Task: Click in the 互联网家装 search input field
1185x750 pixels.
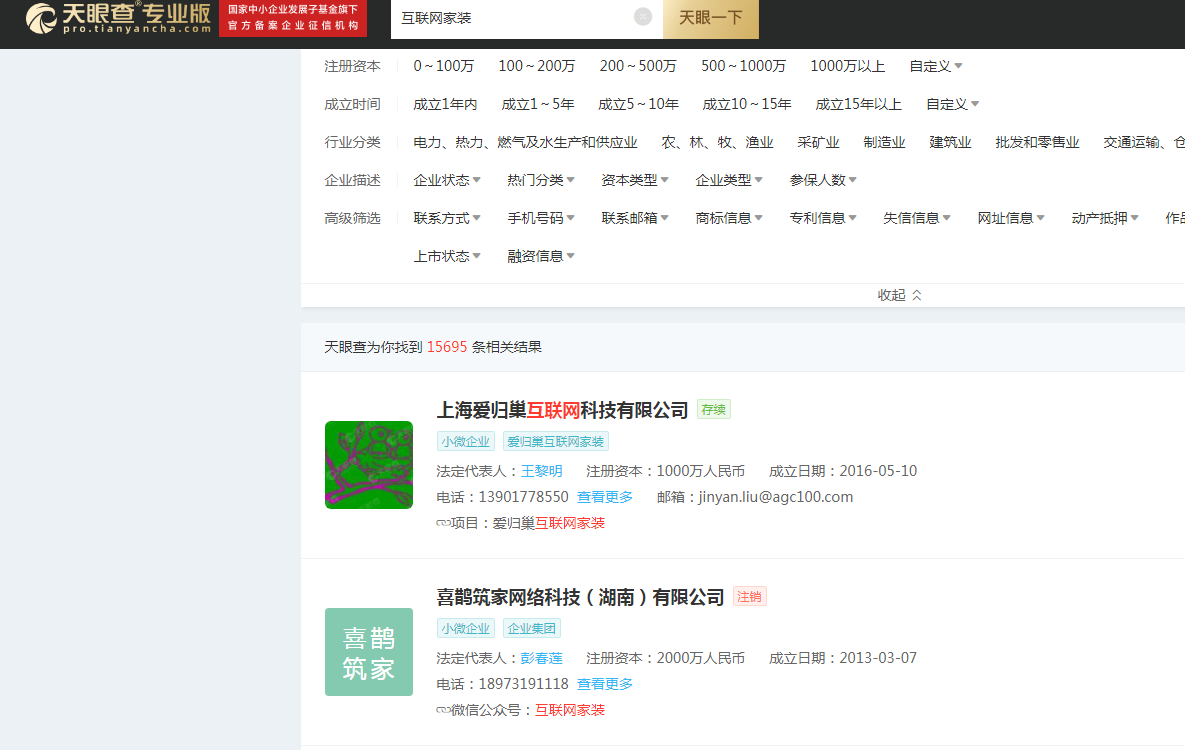Action: (x=510, y=18)
